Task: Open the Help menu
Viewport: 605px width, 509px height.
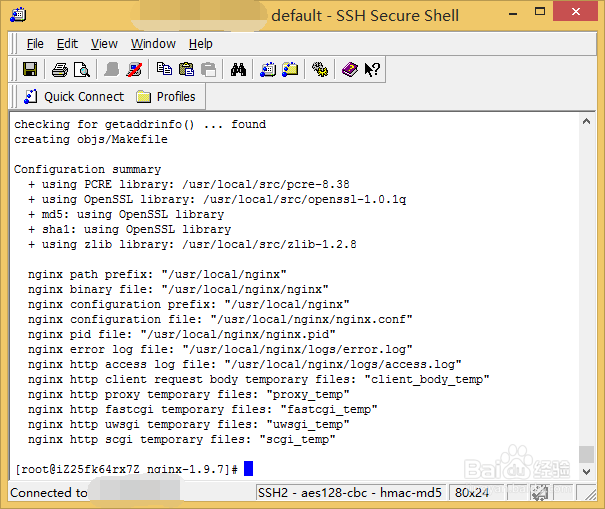Action: [x=201, y=44]
